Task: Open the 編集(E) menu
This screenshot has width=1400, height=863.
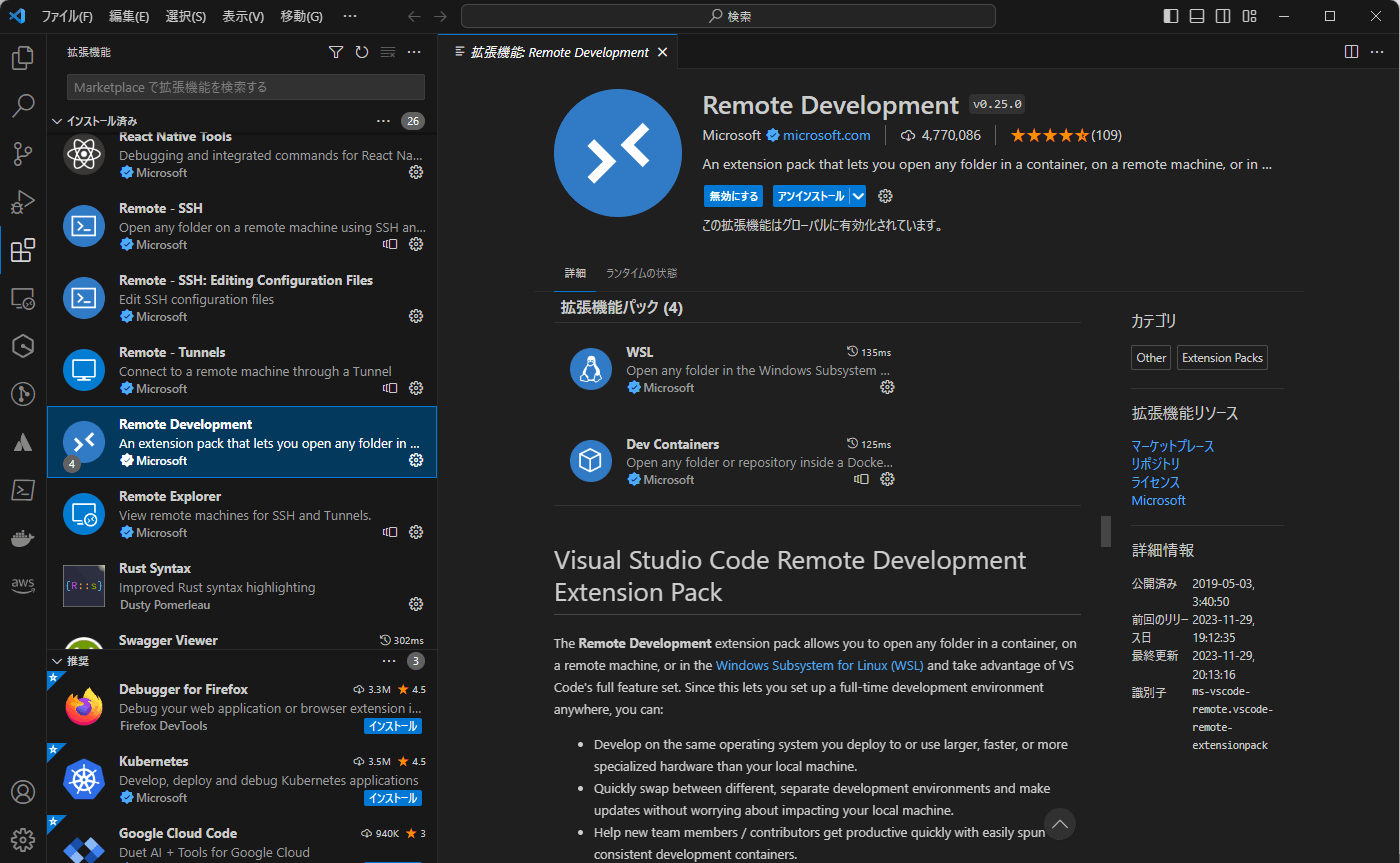Action: pyautogui.click(x=129, y=16)
